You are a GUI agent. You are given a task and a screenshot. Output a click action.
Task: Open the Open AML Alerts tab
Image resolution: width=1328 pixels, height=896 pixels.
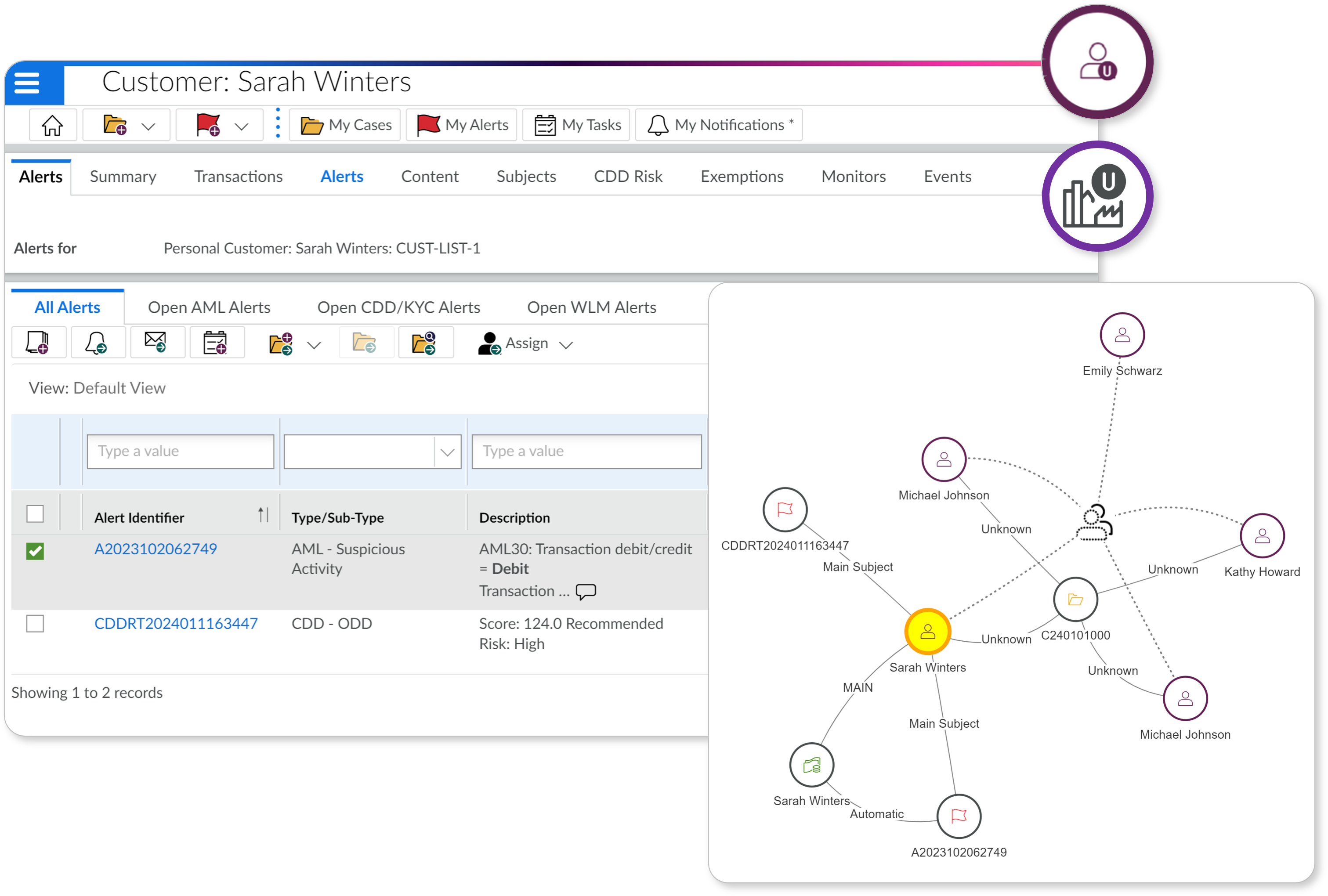209,307
